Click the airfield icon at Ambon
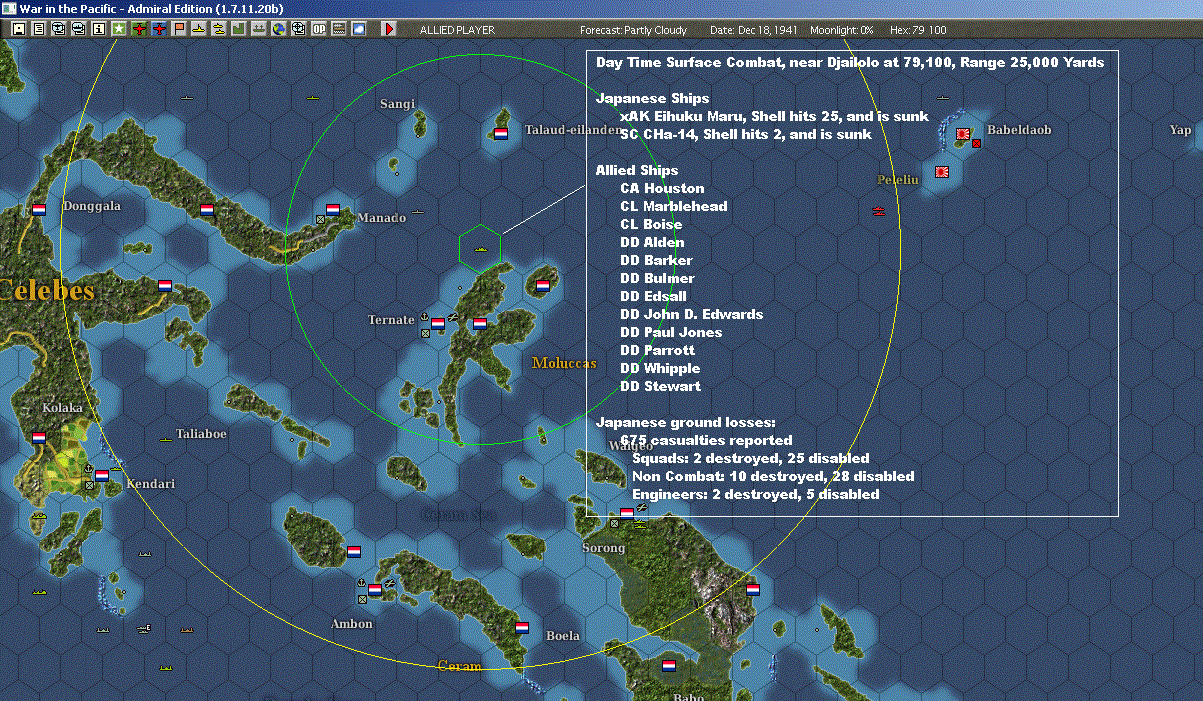Image resolution: width=1203 pixels, height=701 pixels. click(391, 583)
